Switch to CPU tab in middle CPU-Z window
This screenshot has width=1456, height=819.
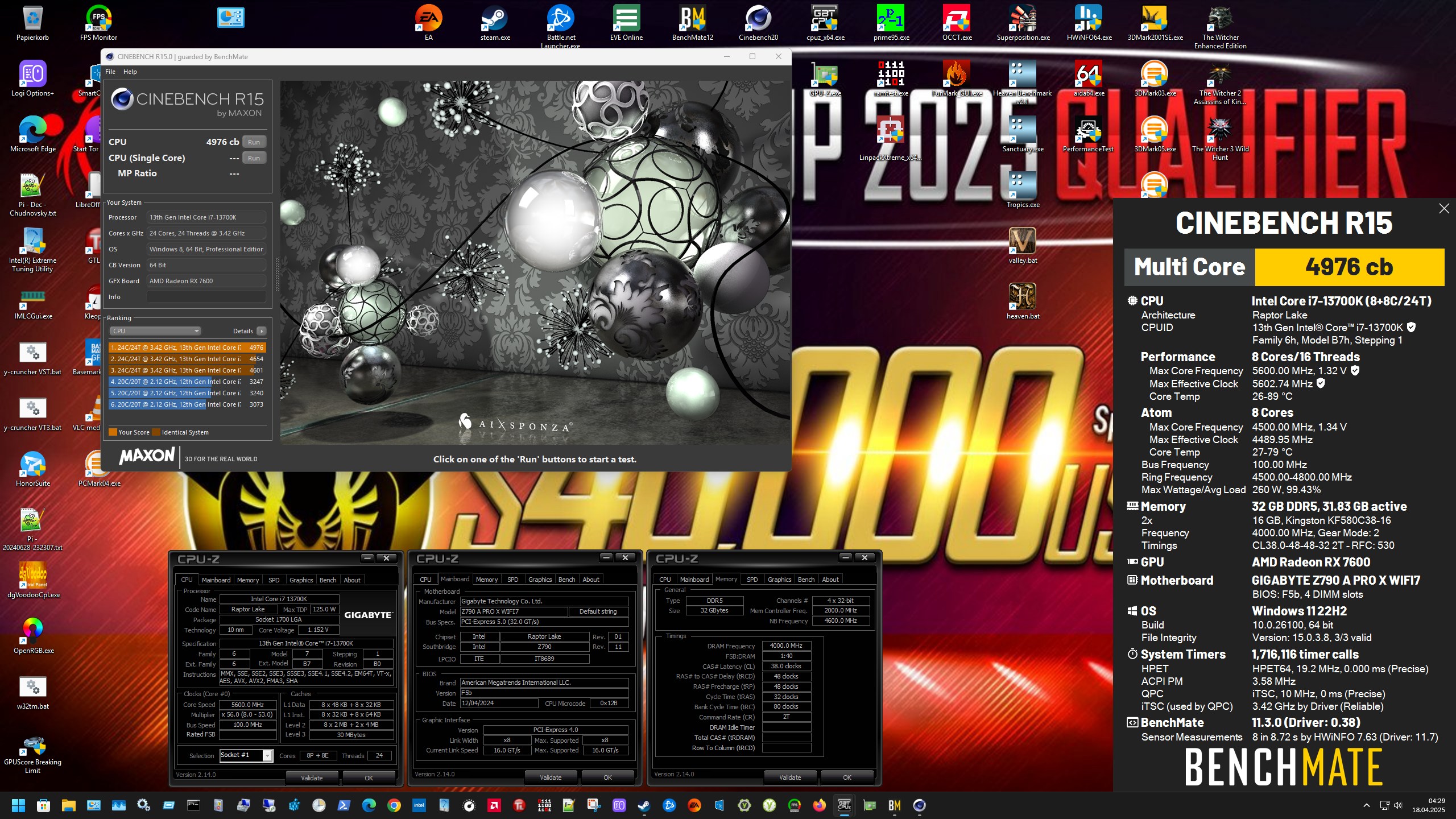[425, 580]
